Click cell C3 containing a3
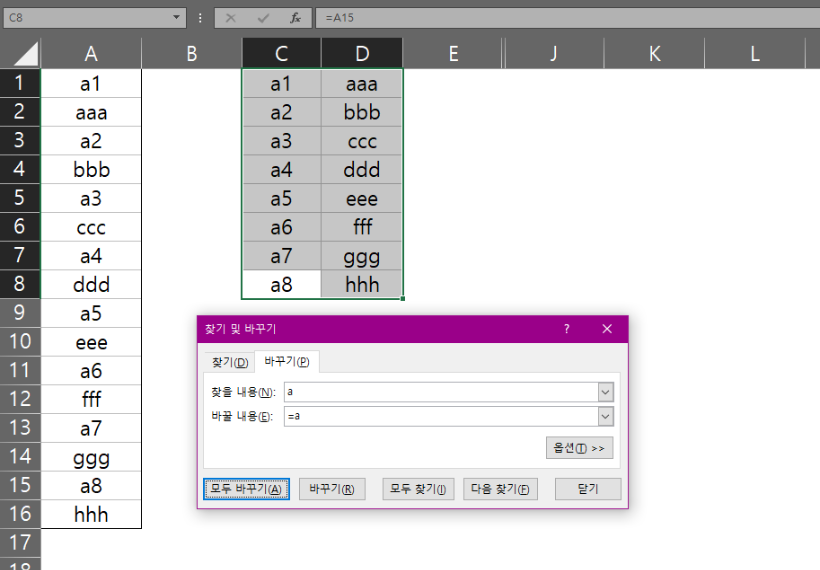 click(281, 141)
